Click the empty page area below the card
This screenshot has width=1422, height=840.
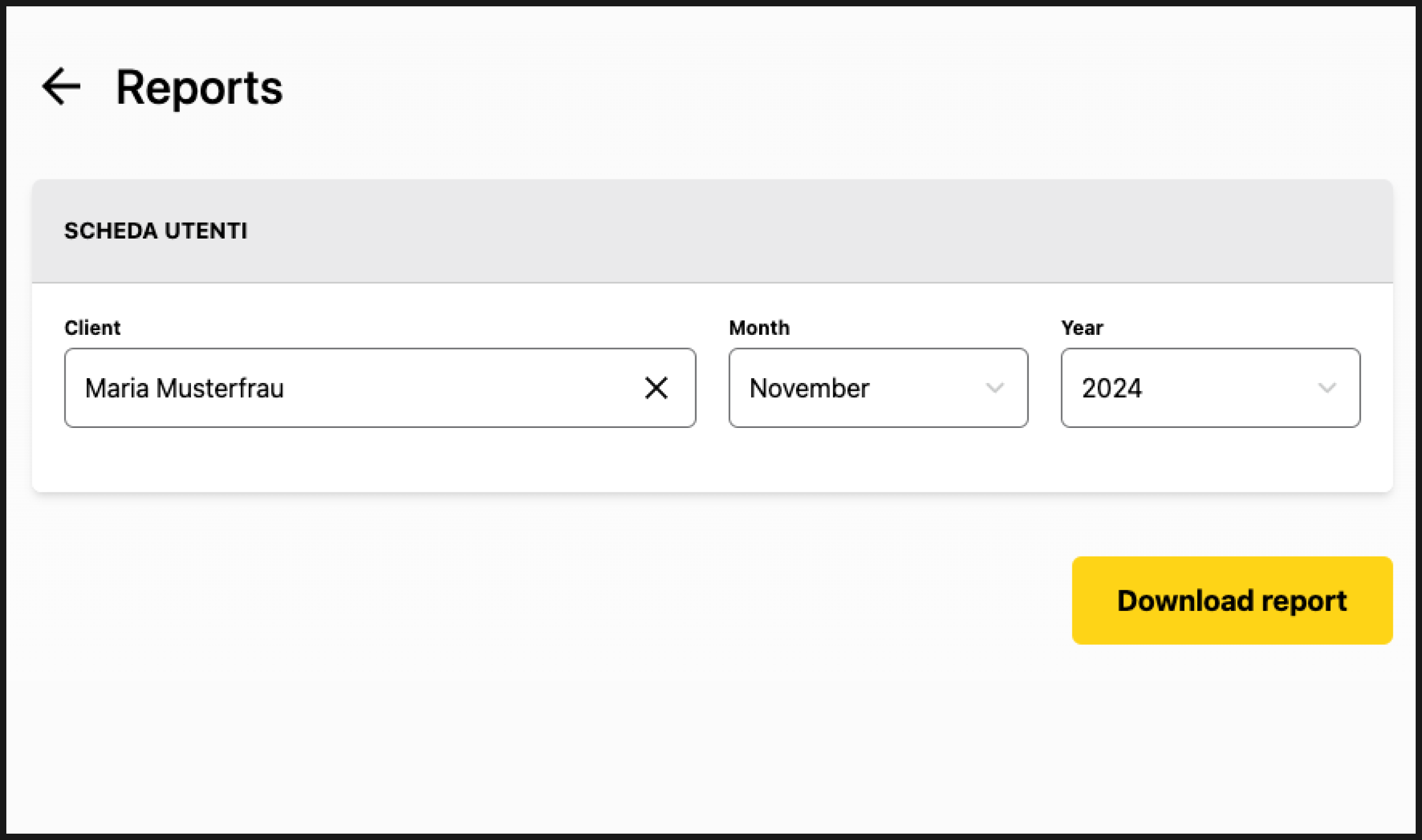[509, 708]
